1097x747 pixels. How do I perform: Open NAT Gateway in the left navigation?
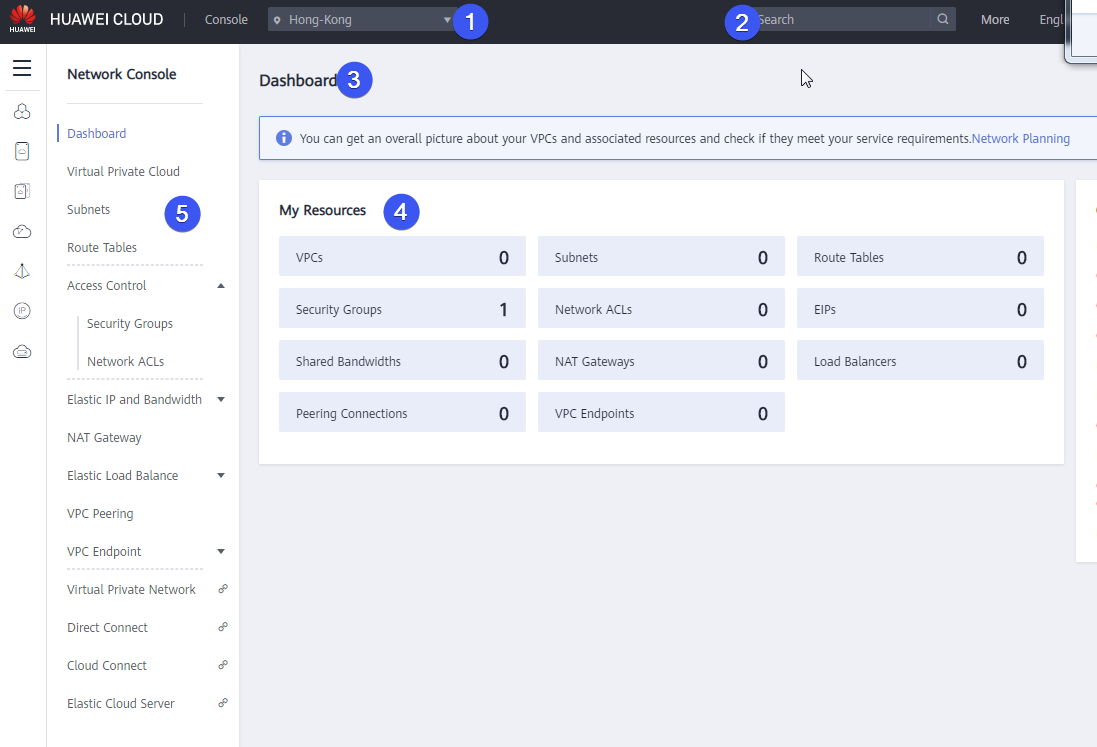104,438
